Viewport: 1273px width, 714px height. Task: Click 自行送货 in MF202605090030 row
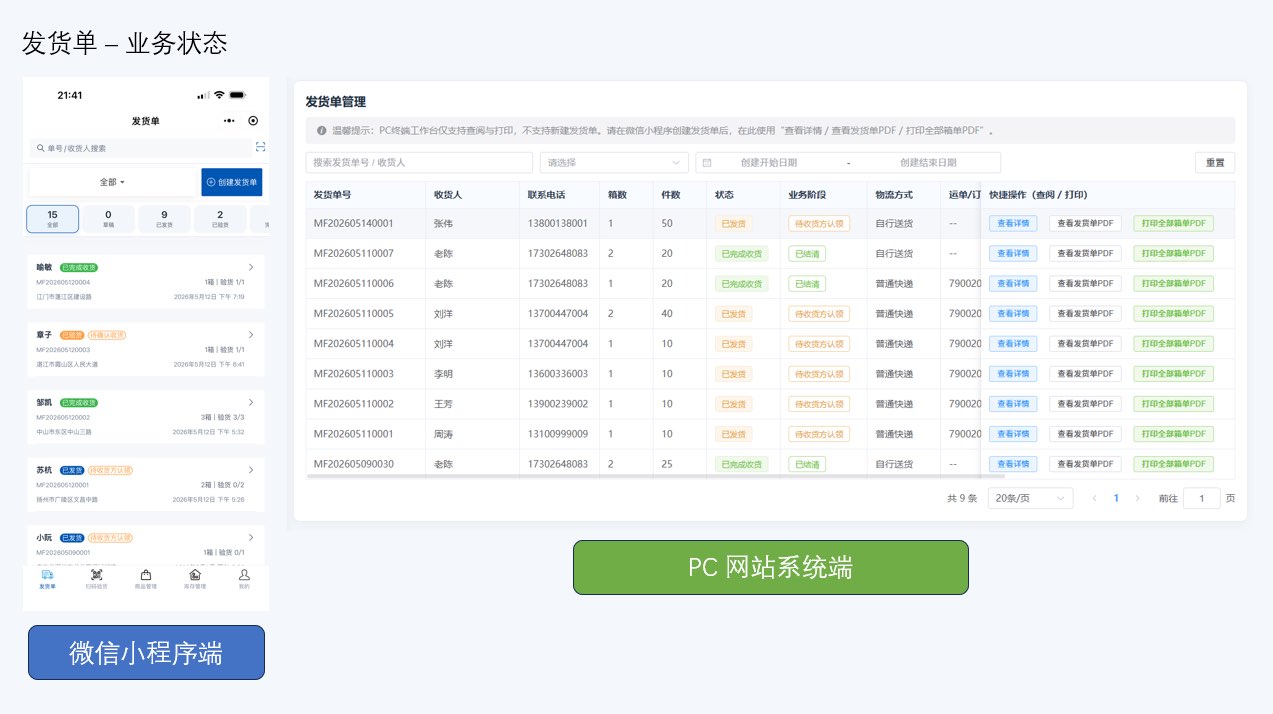coord(894,464)
